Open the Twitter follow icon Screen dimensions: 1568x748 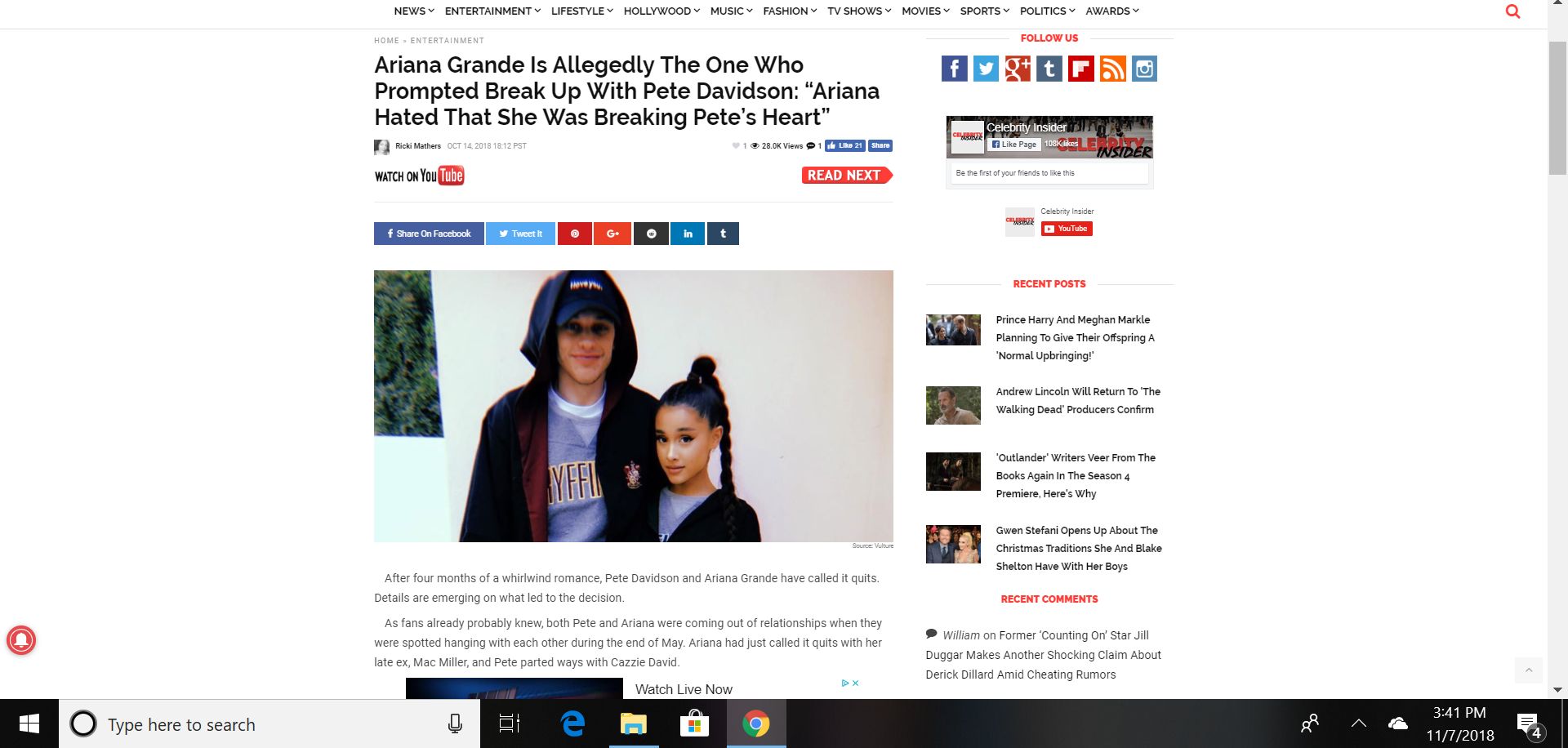click(986, 69)
